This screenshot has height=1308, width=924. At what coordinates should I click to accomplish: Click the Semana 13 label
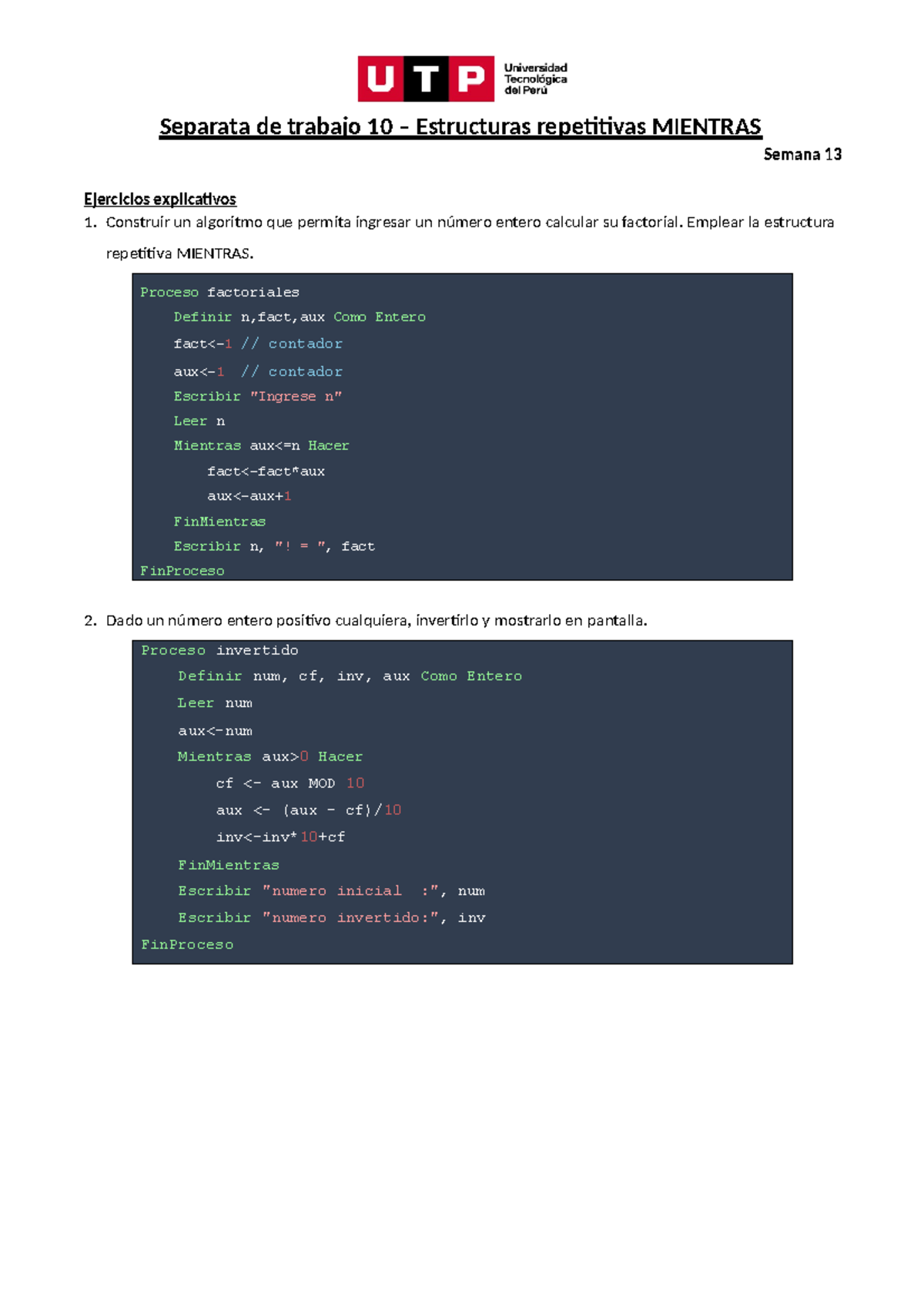802,155
